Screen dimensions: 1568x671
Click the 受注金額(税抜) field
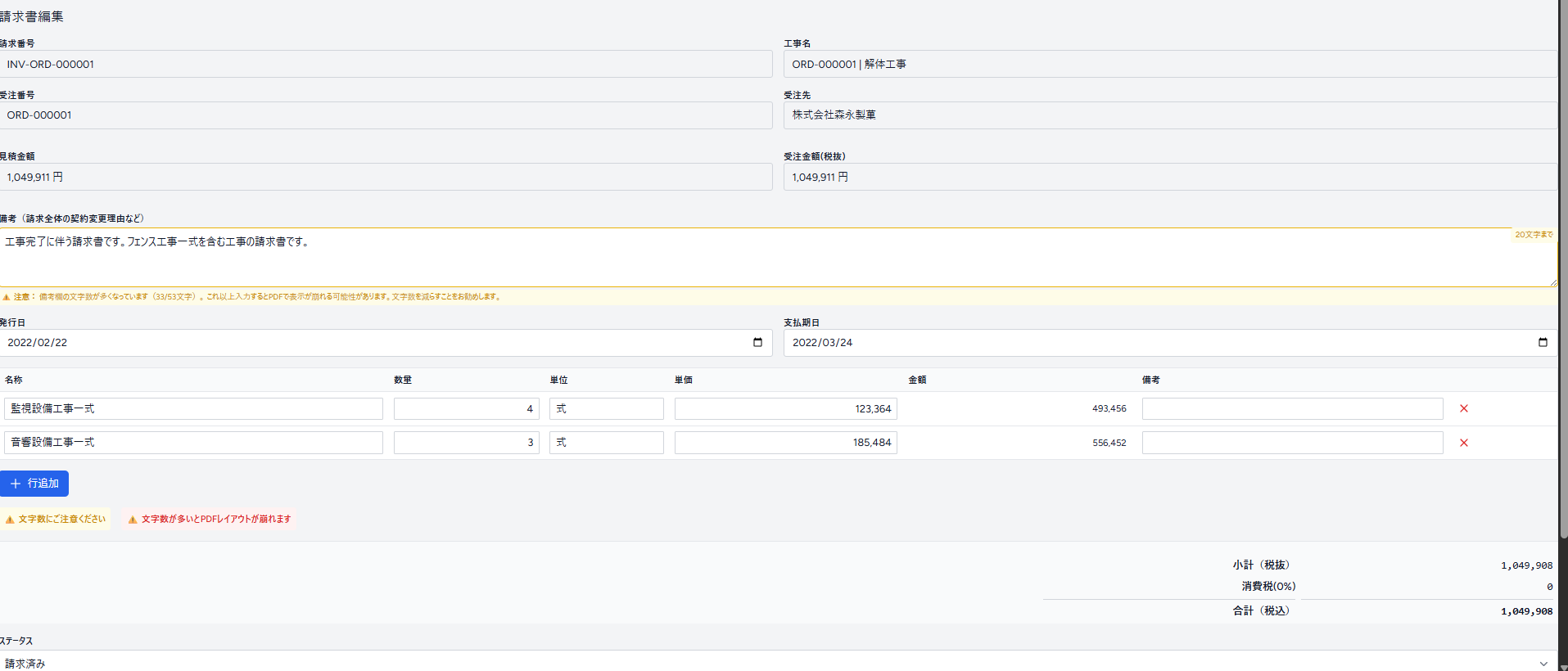1170,177
